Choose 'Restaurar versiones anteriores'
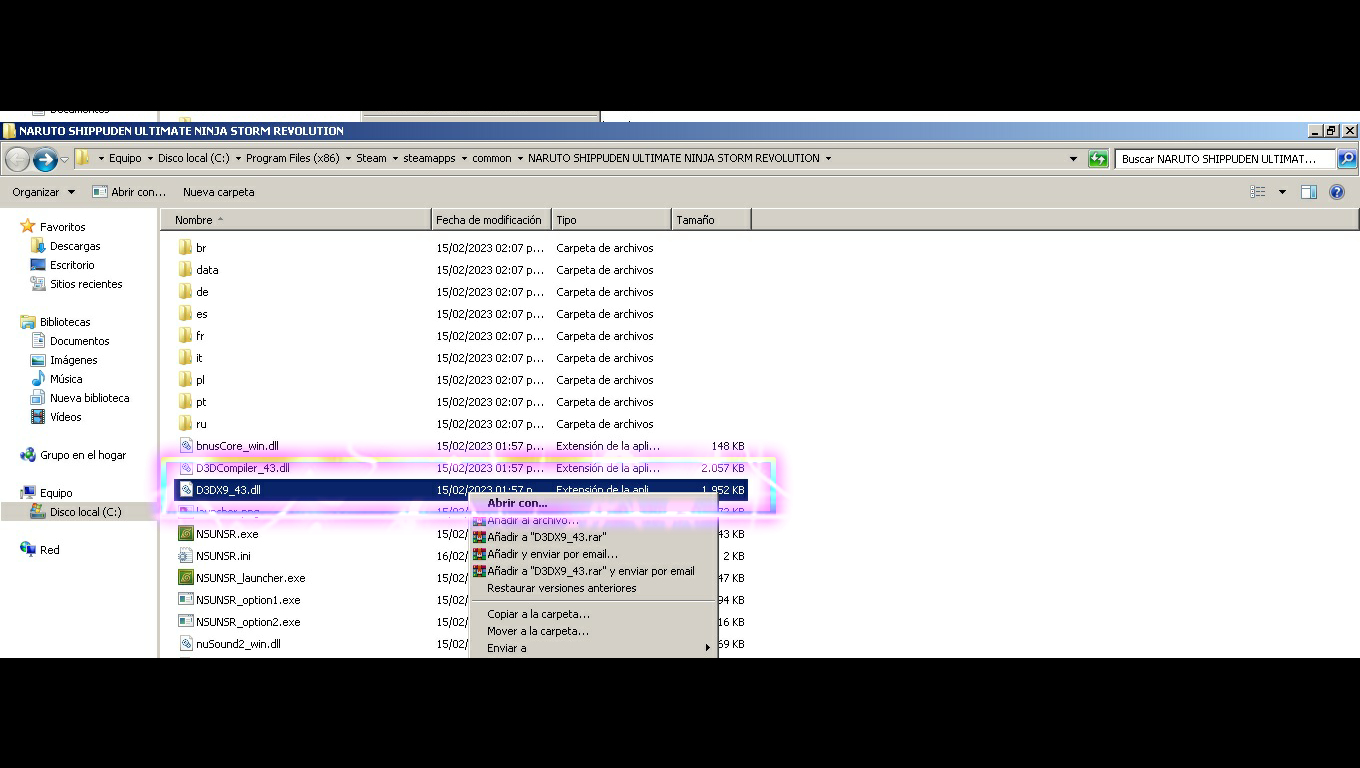 594,588
